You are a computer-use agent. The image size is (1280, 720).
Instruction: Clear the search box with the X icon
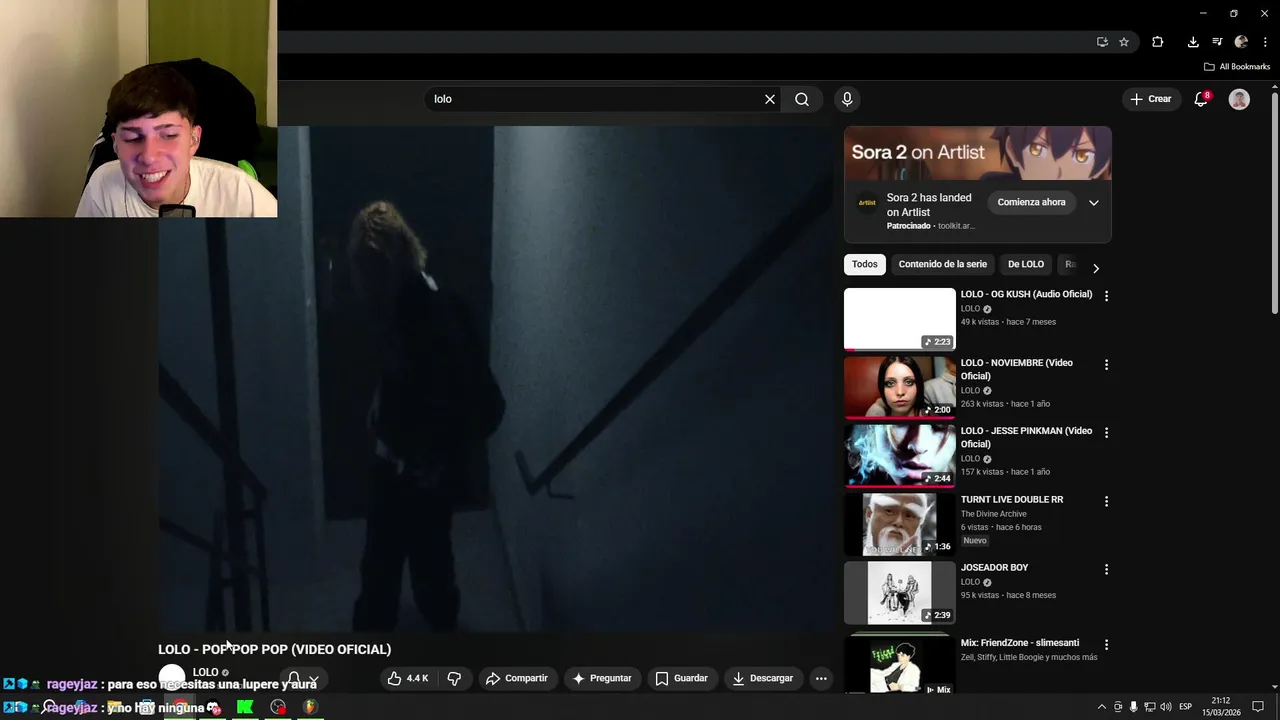coord(770,99)
